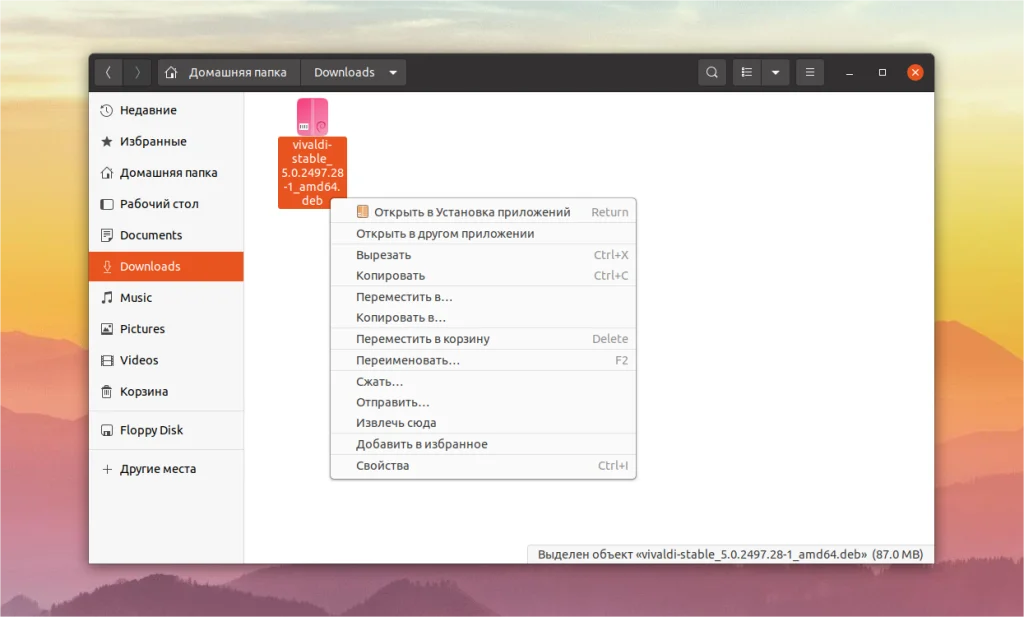The height and width of the screenshot is (617, 1024).
Task: Select Переместить в корзину from the context menu
Action: 421,338
